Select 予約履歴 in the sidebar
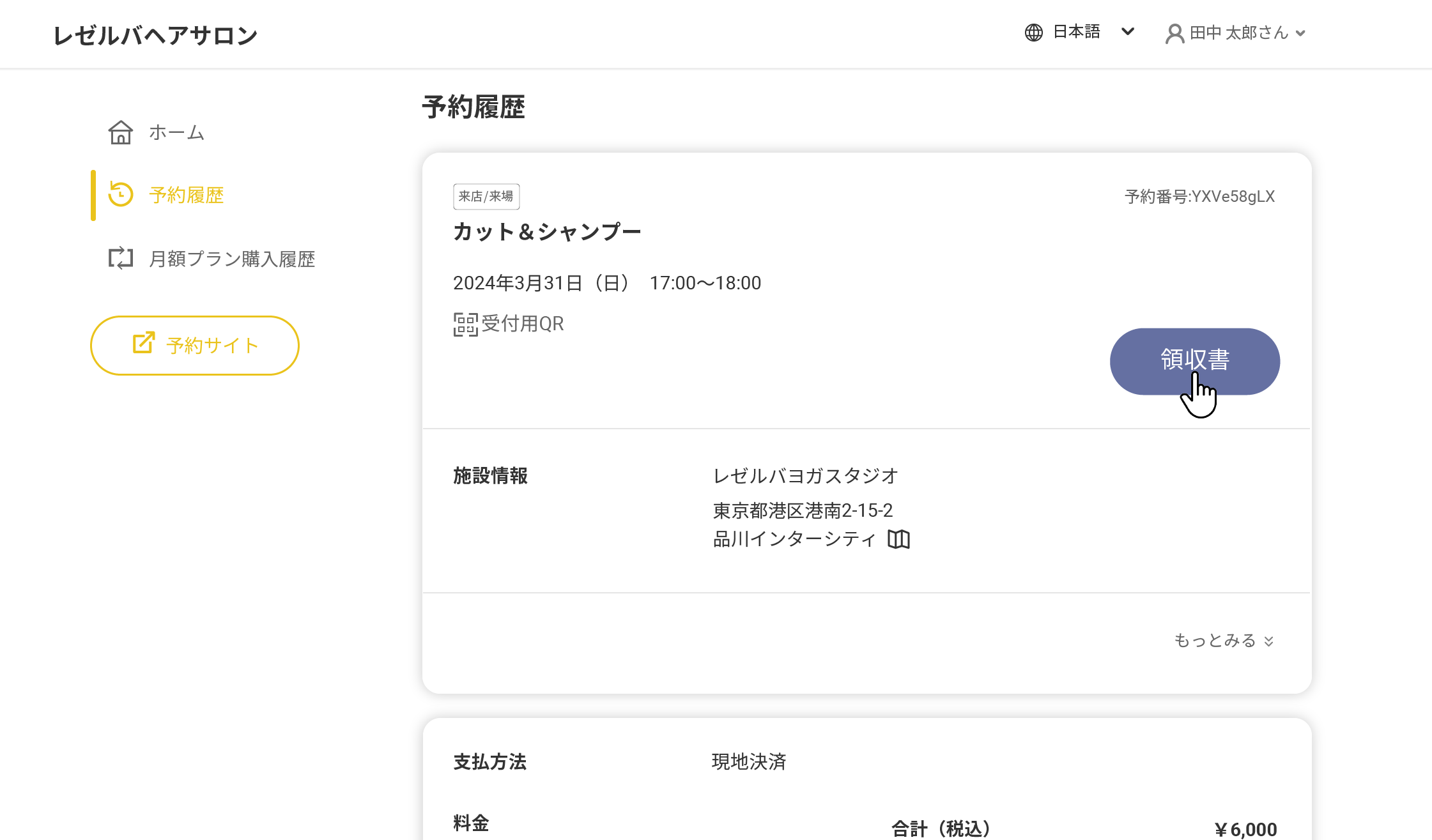This screenshot has width=1432, height=840. click(186, 195)
